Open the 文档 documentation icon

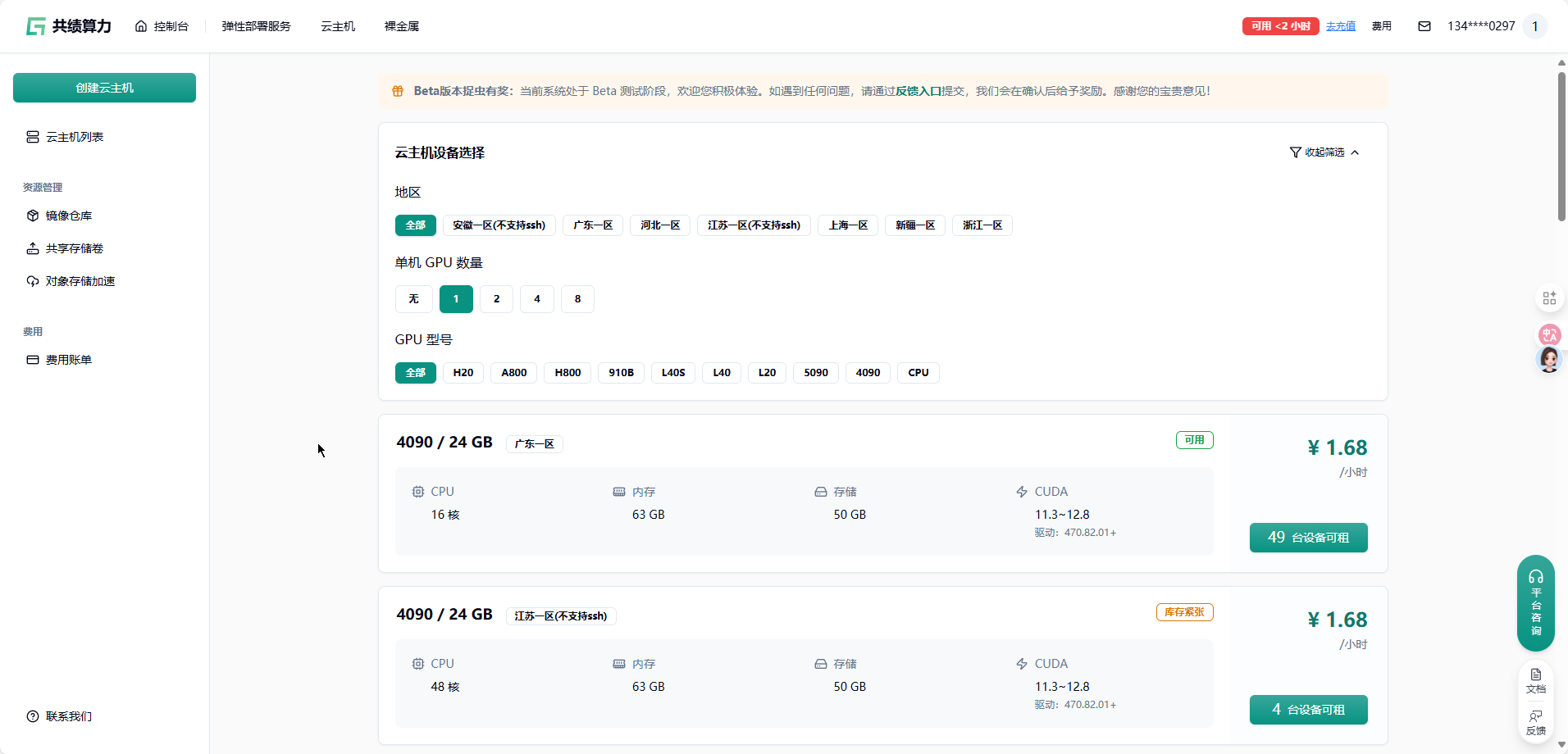click(x=1535, y=680)
